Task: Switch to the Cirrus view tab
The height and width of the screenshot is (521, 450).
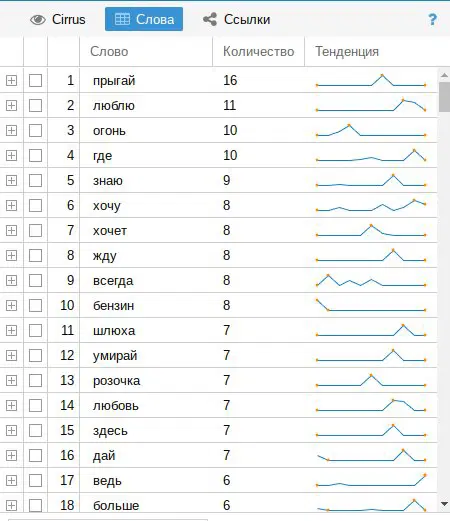Action: [x=58, y=19]
